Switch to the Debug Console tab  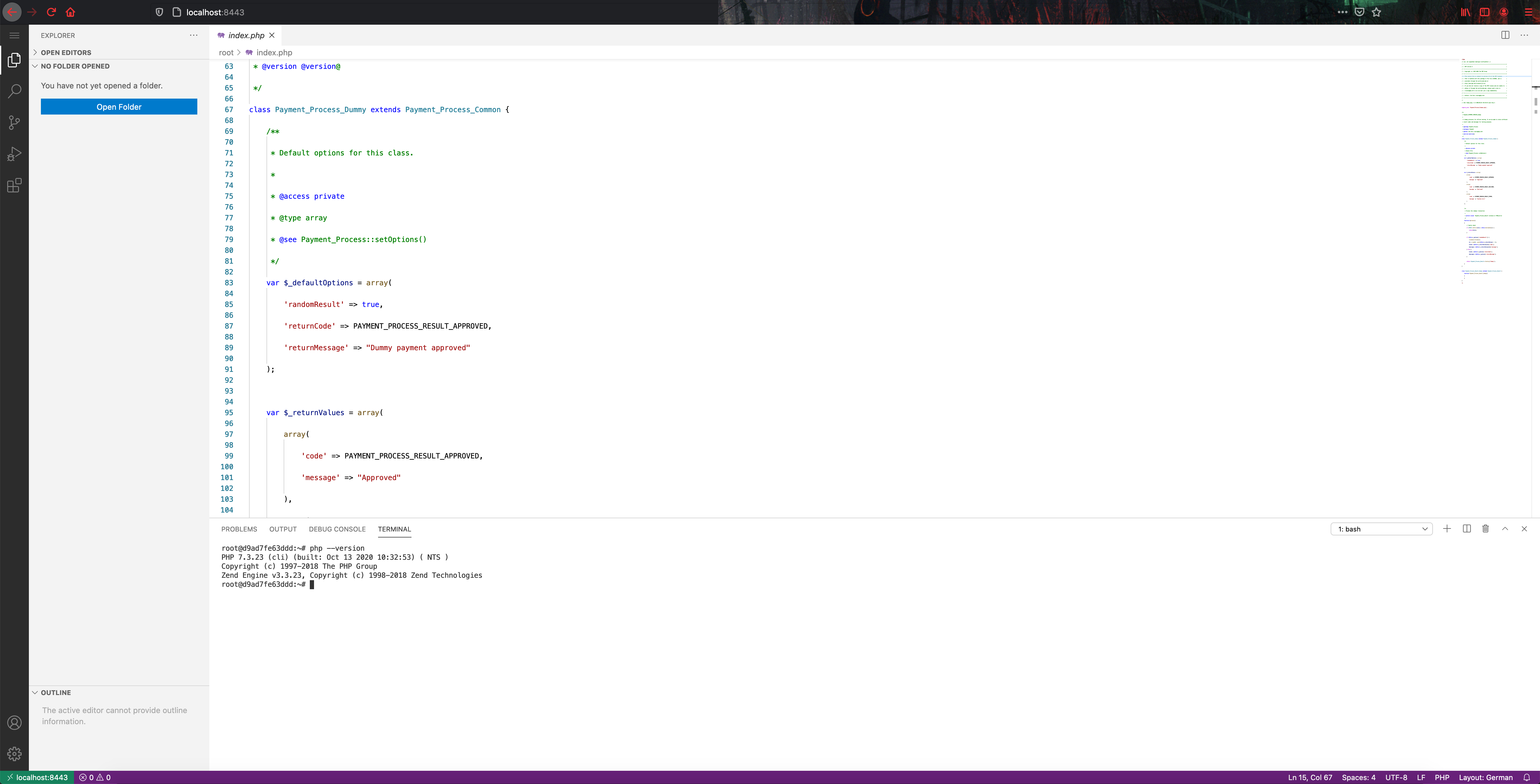(x=337, y=529)
